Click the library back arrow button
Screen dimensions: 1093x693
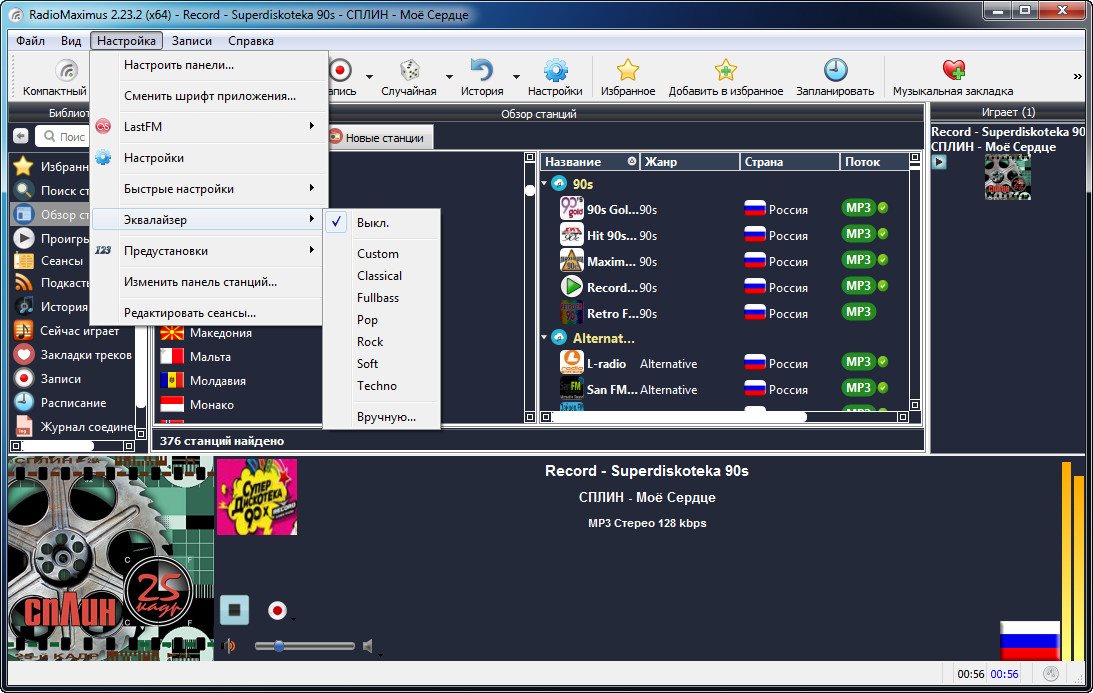point(21,137)
